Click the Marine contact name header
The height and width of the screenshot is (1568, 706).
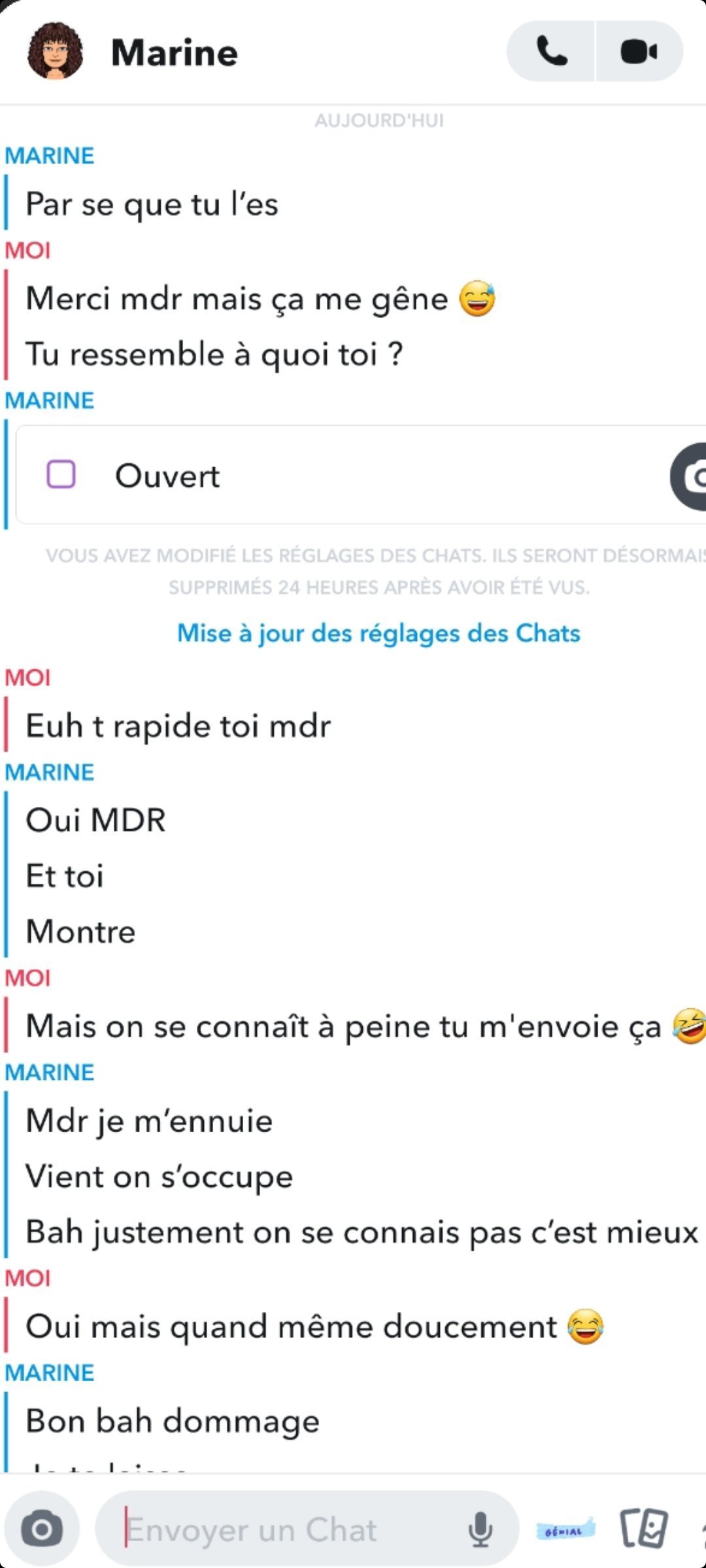pyautogui.click(x=174, y=52)
